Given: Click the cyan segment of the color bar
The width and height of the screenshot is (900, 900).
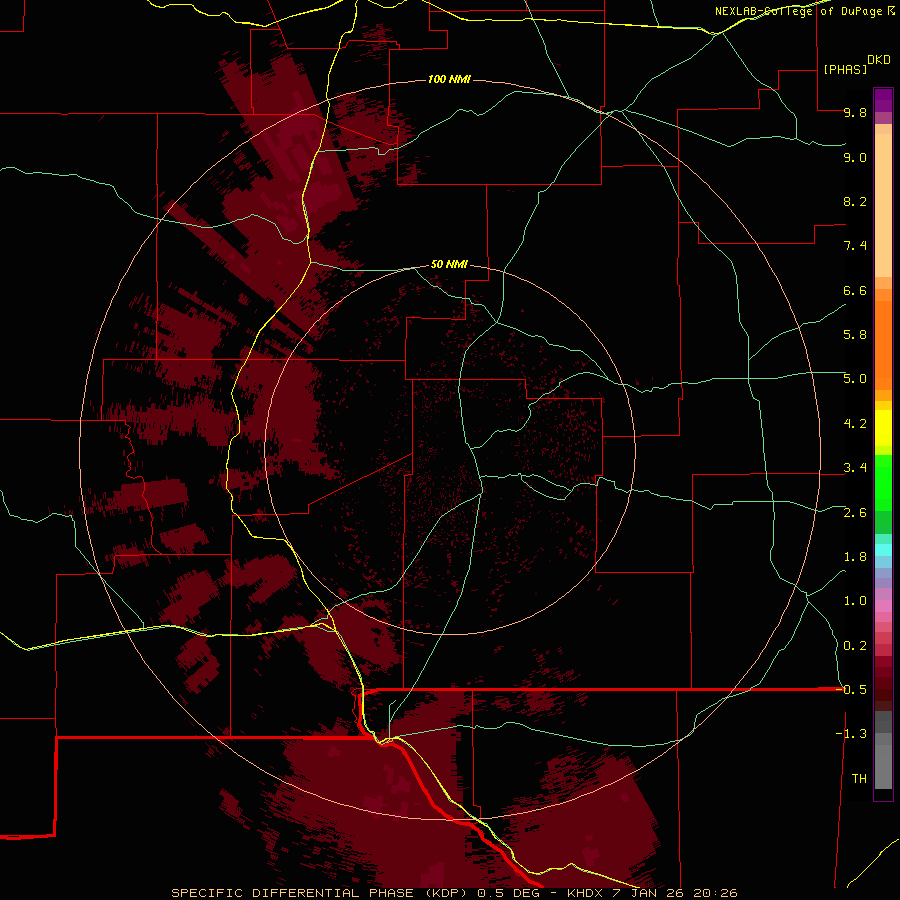Looking at the screenshot, I should 883,550.
